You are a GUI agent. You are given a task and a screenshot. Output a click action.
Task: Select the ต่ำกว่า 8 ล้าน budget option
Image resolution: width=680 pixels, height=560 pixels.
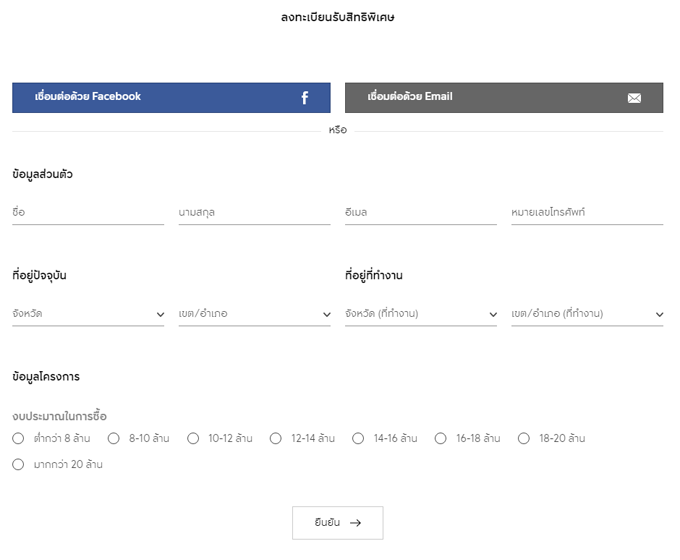tap(18, 438)
